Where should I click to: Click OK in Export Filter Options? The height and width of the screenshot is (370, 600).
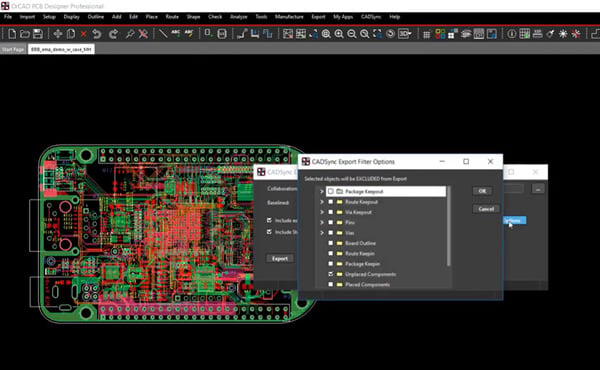[482, 191]
